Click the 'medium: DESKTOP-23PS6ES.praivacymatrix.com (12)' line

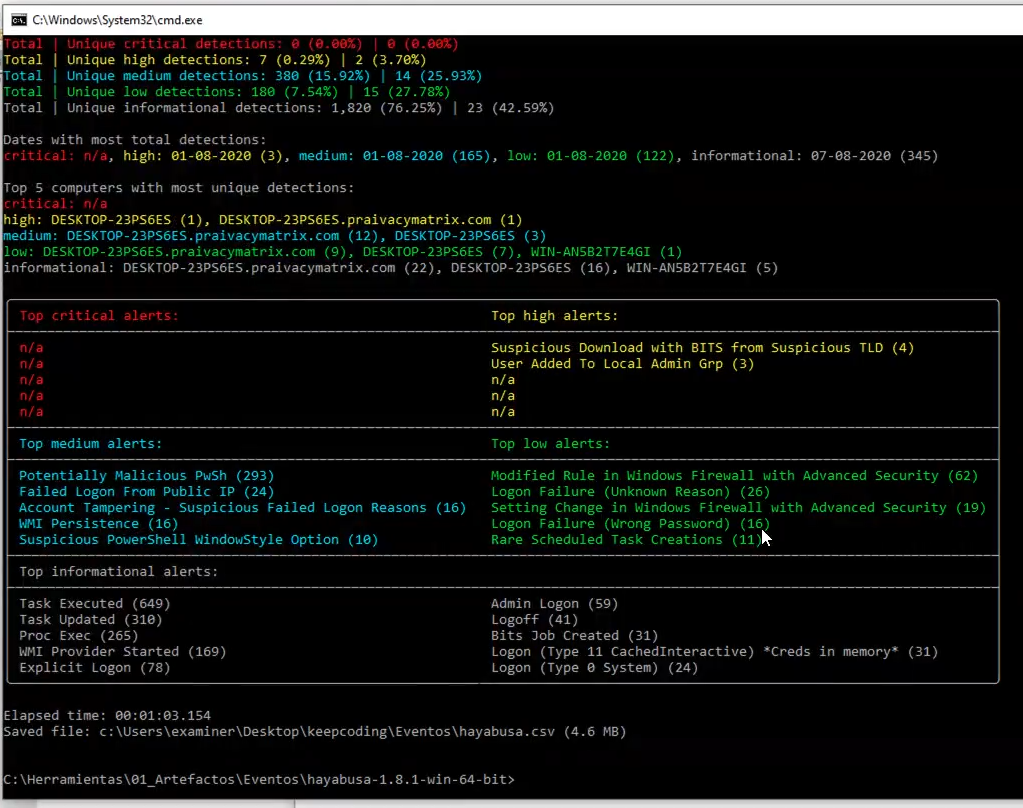(275, 236)
